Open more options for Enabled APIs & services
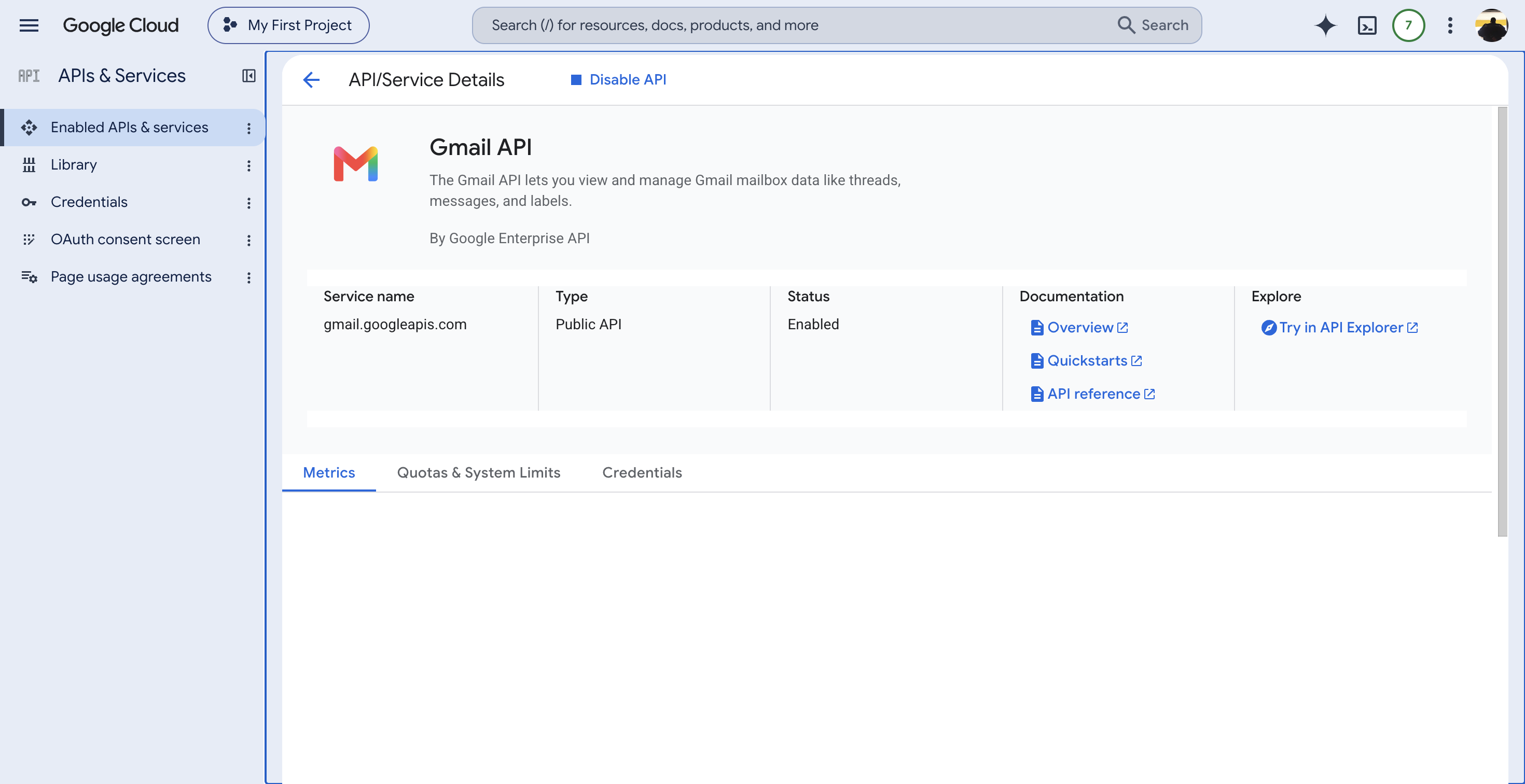1525x784 pixels. 248,128
